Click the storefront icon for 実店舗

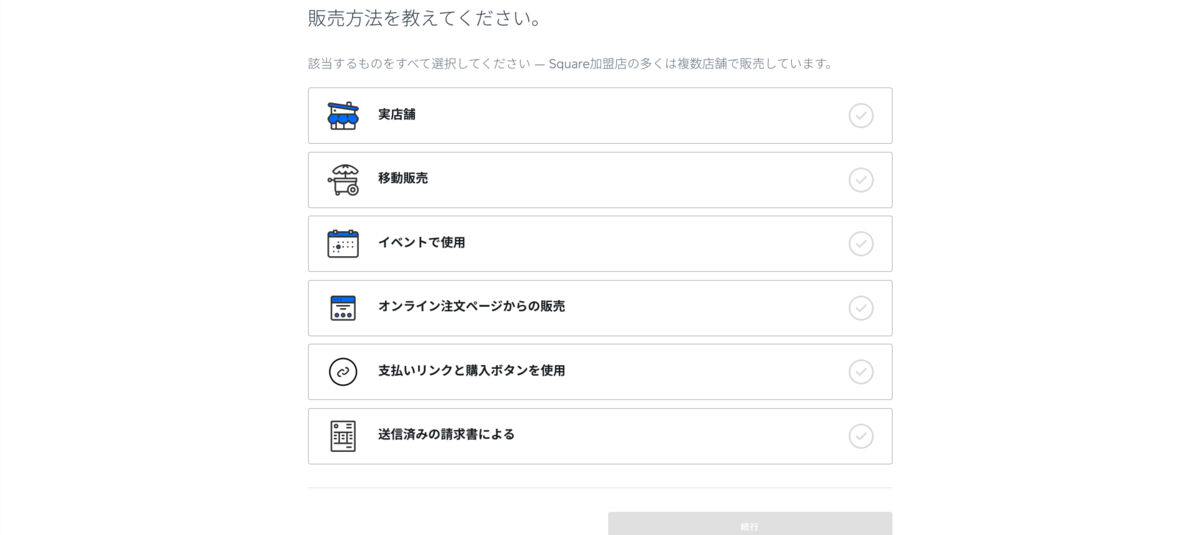pyautogui.click(x=343, y=116)
